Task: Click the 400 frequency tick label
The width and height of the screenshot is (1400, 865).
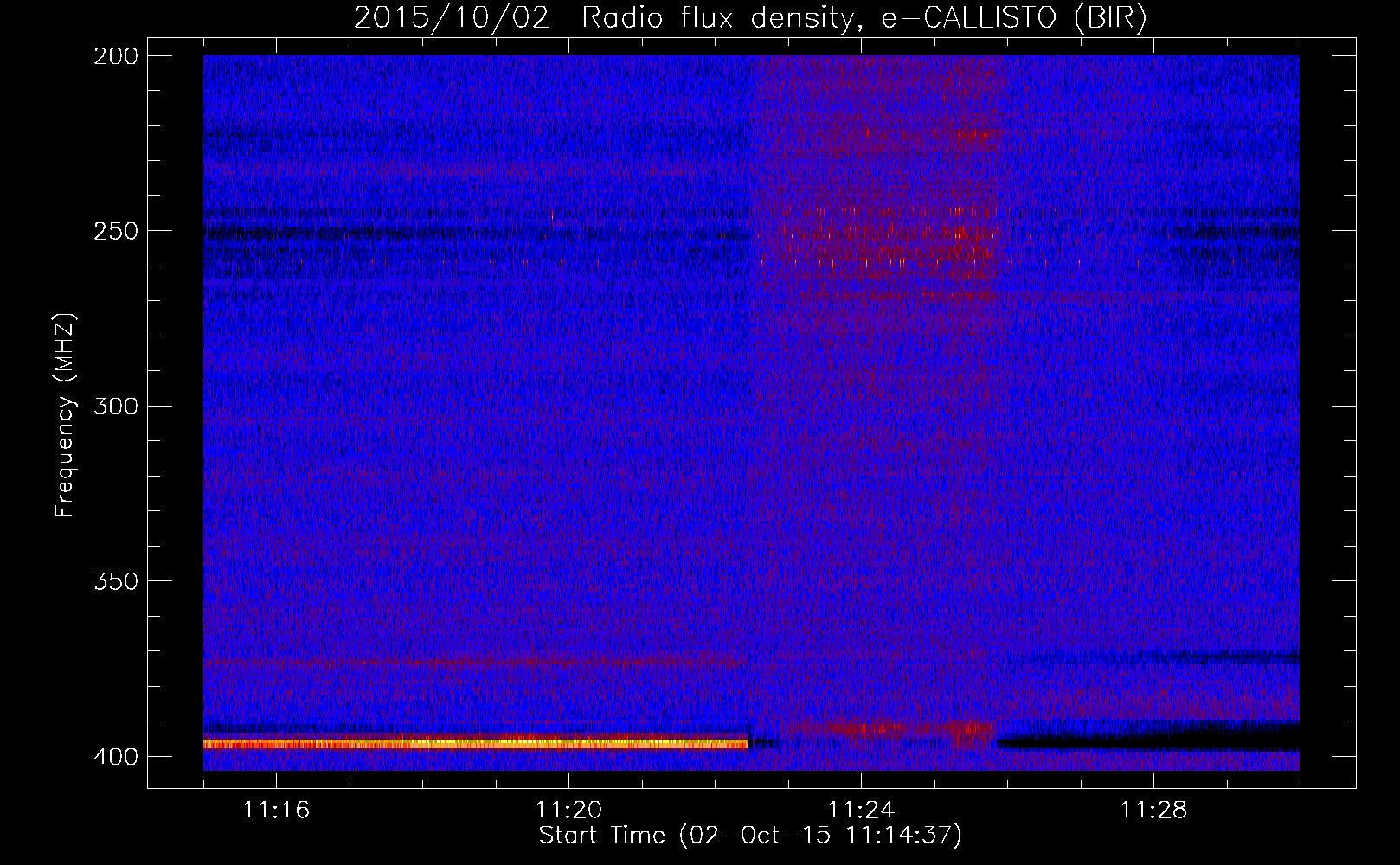Action: tap(115, 757)
